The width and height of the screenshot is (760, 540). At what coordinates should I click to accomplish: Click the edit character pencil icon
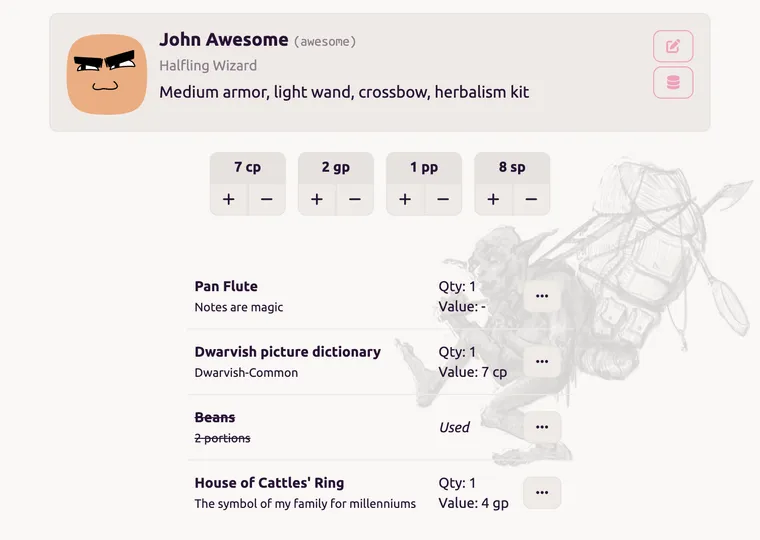tap(673, 47)
